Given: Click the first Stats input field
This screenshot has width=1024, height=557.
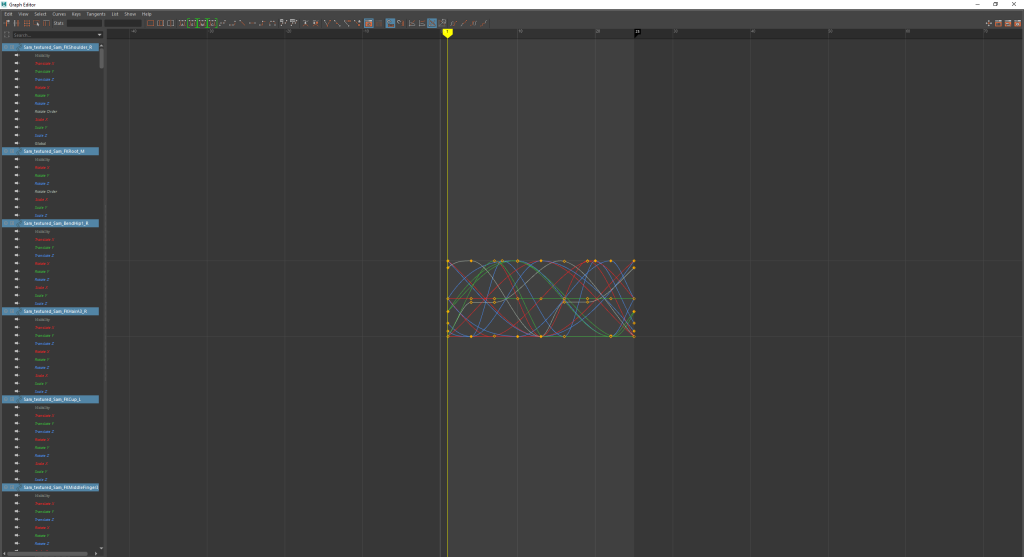Looking at the screenshot, I should click(x=84, y=23).
